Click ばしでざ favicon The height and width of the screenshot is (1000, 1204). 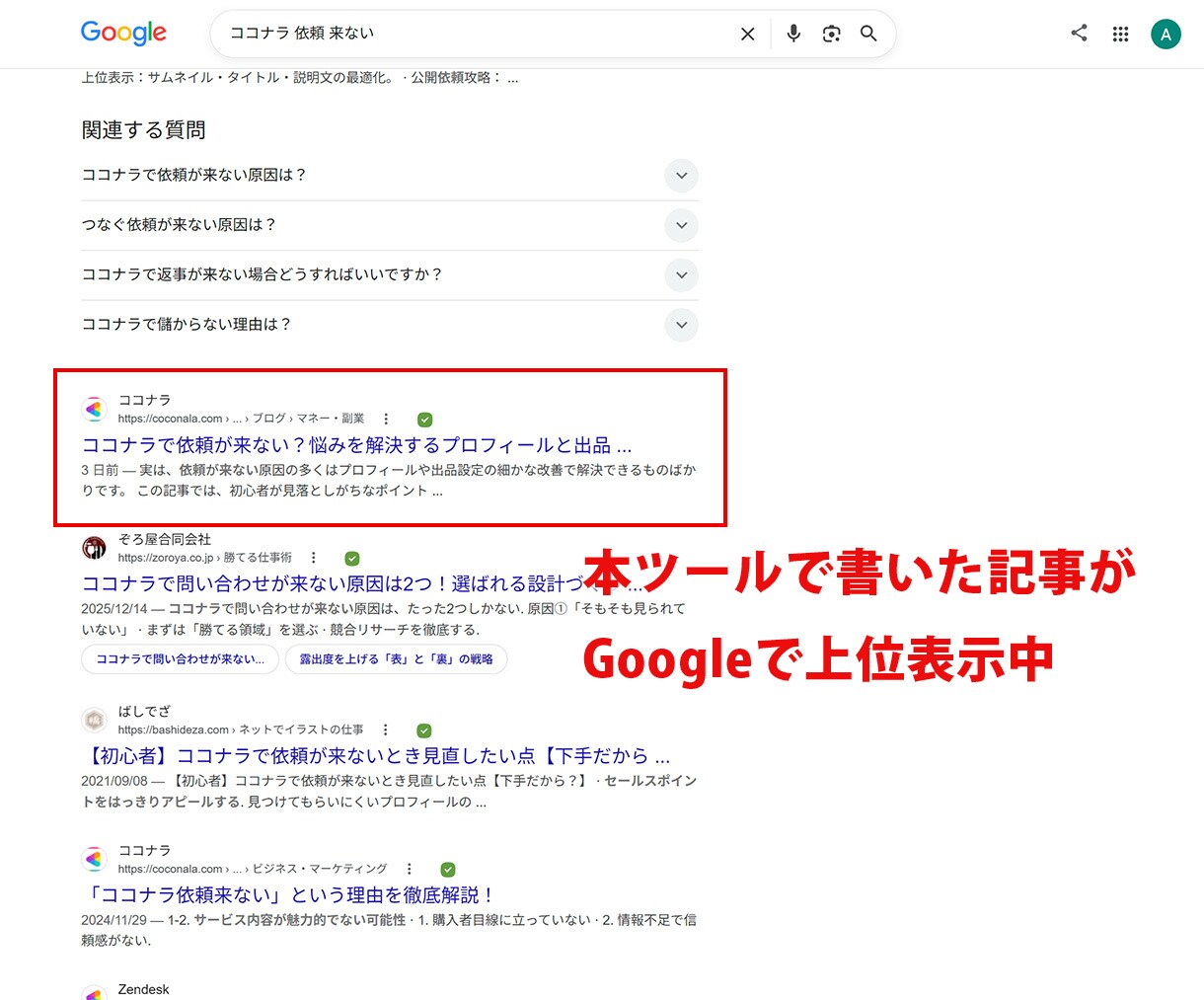(94, 720)
